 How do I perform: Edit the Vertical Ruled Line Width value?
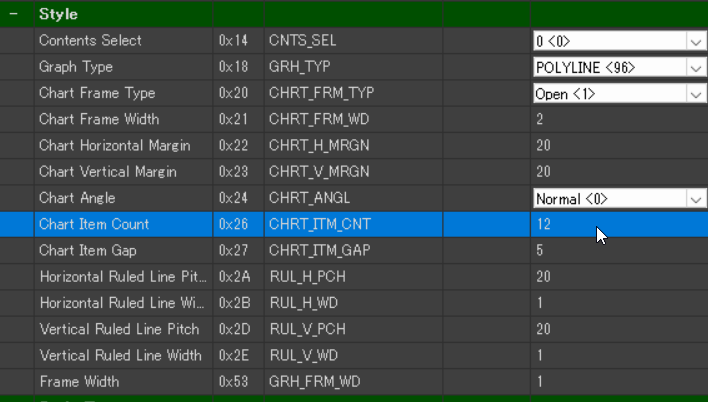coord(618,355)
